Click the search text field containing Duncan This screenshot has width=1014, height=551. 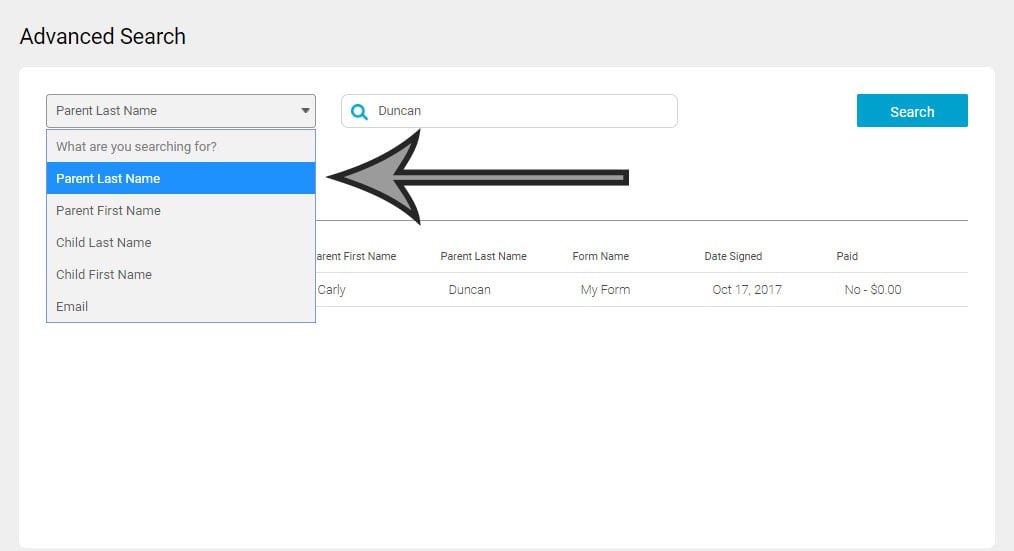click(520, 111)
